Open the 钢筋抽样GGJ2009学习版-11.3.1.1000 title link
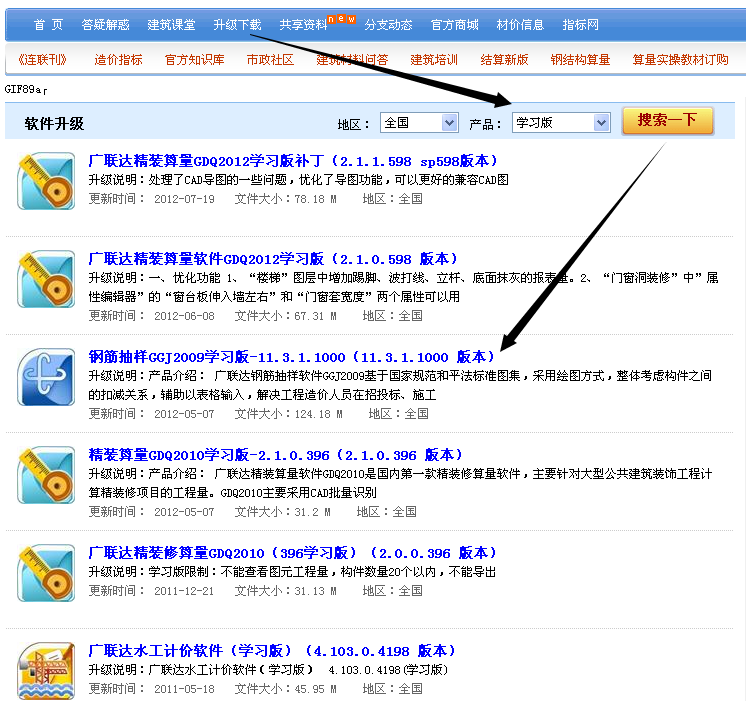The width and height of the screenshot is (746, 701). (292, 357)
